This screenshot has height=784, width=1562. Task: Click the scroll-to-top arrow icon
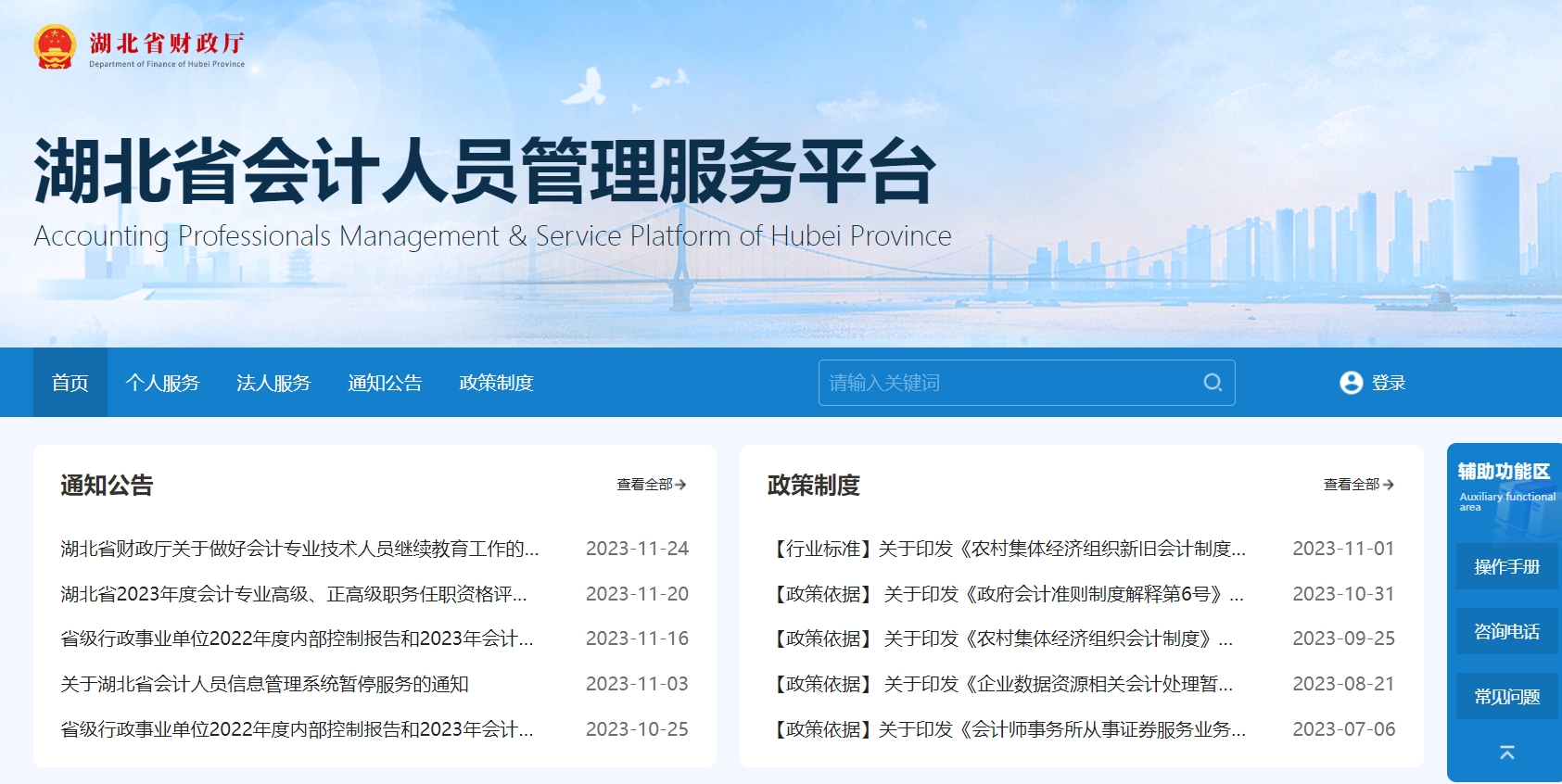[x=1506, y=752]
